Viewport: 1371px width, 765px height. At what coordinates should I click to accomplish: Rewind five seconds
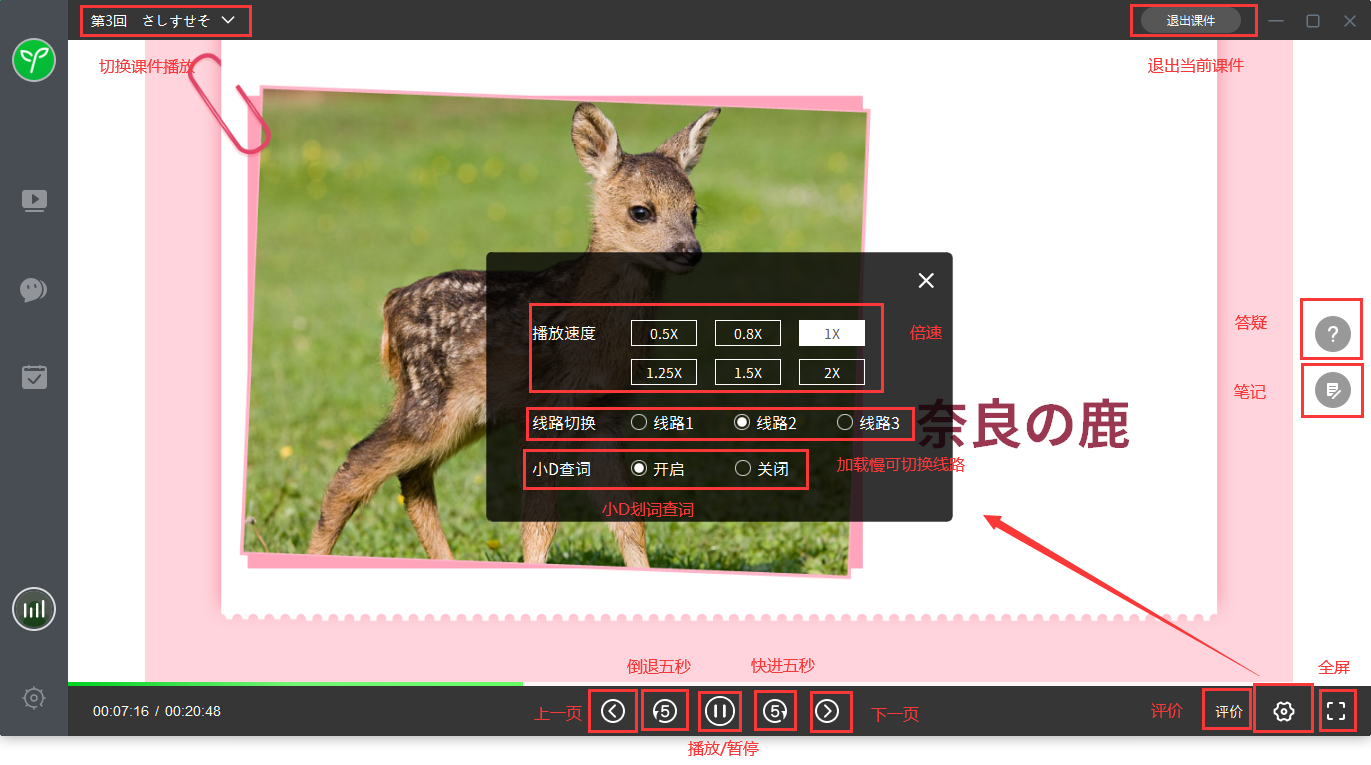tap(666, 711)
